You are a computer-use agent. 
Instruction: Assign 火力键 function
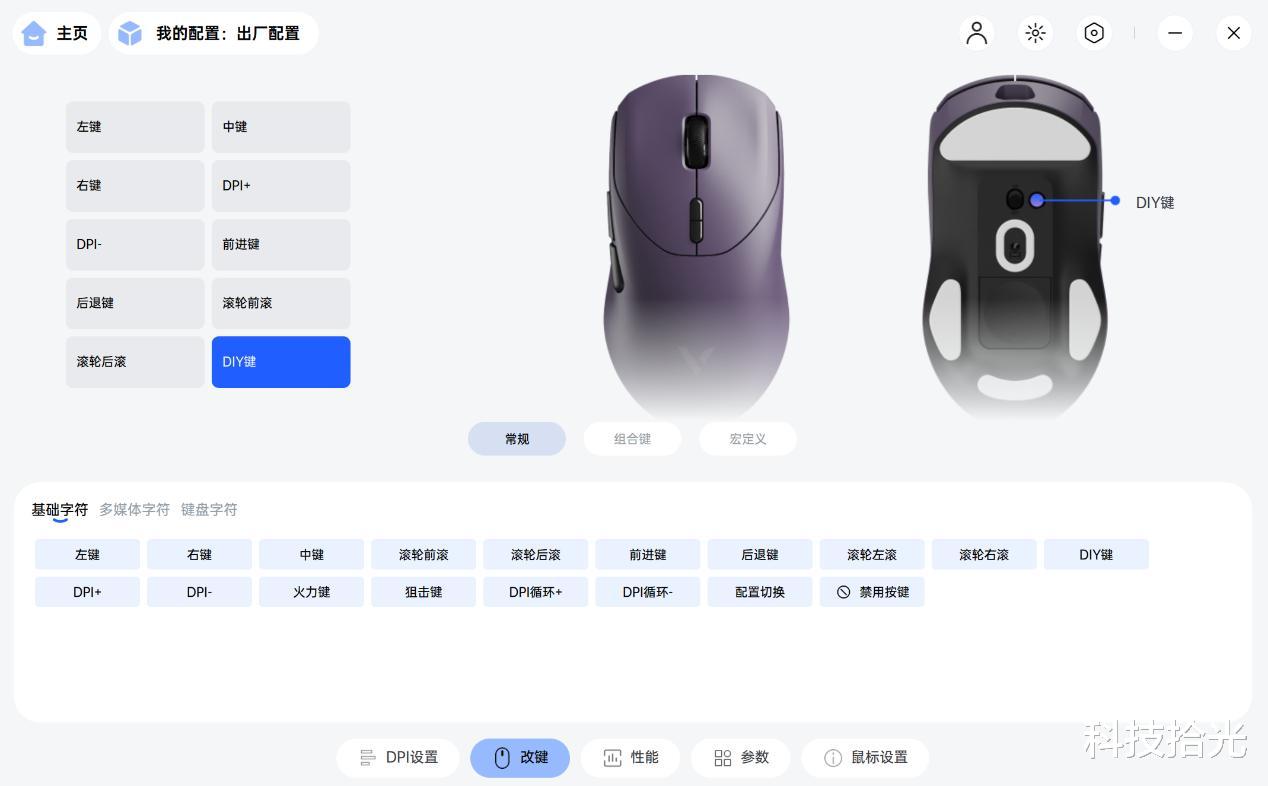(311, 592)
